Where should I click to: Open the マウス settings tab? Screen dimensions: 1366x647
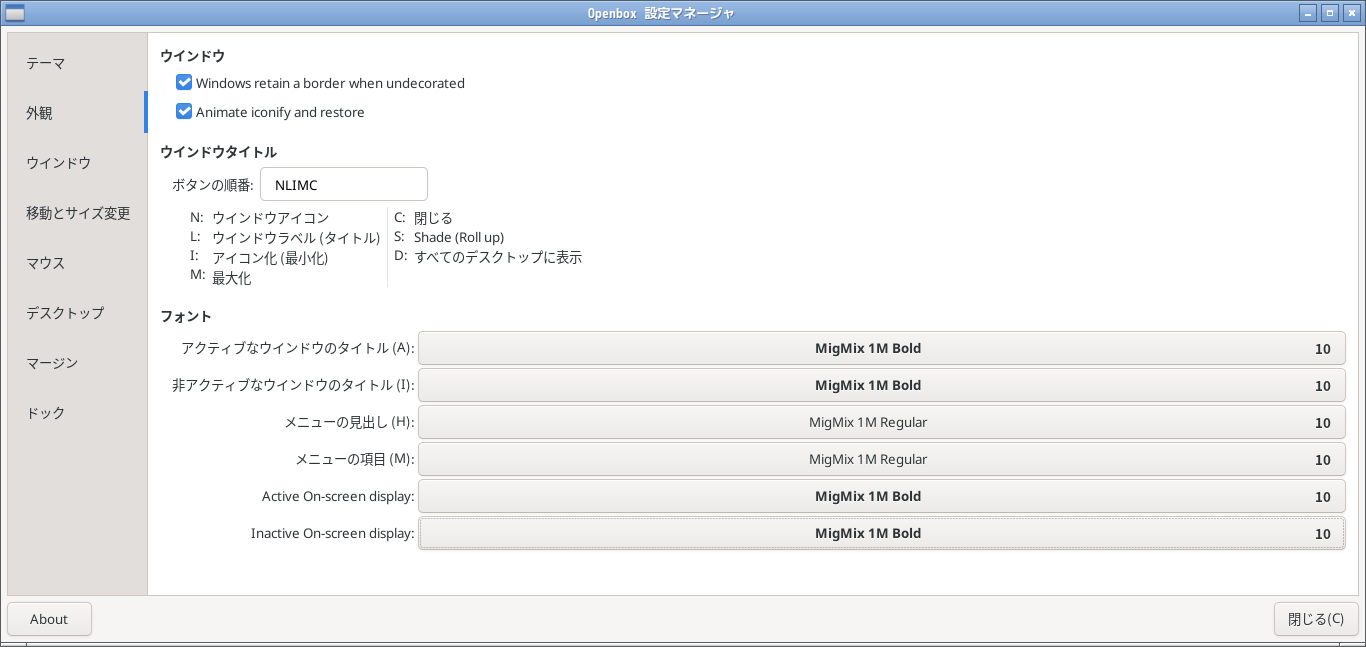point(76,263)
